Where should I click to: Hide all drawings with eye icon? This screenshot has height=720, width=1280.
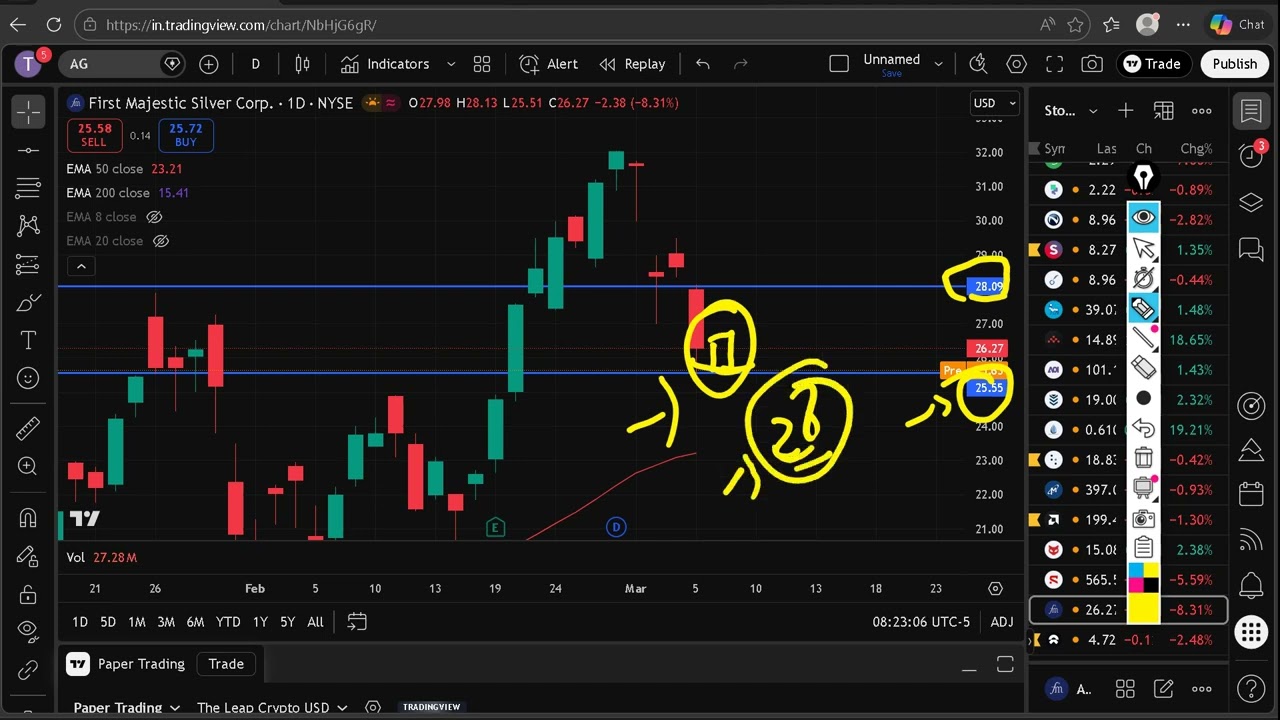pos(28,631)
